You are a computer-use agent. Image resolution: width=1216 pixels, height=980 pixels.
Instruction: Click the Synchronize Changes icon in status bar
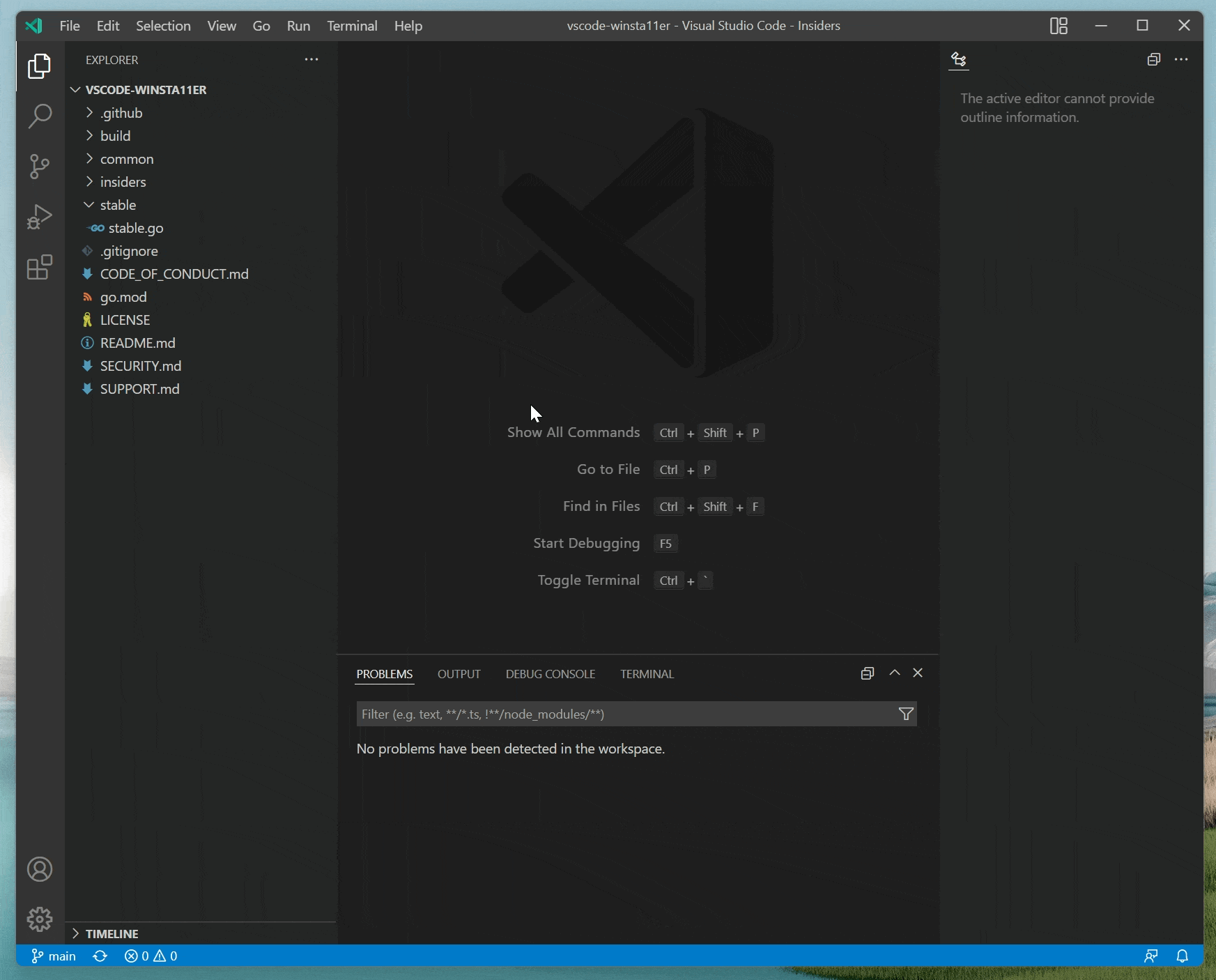pyautogui.click(x=100, y=956)
